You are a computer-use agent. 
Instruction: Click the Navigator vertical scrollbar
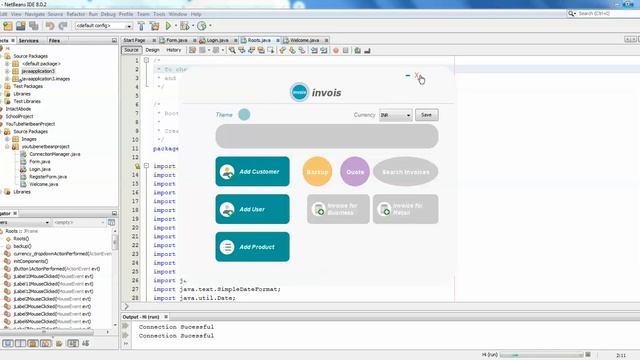tap(115, 278)
